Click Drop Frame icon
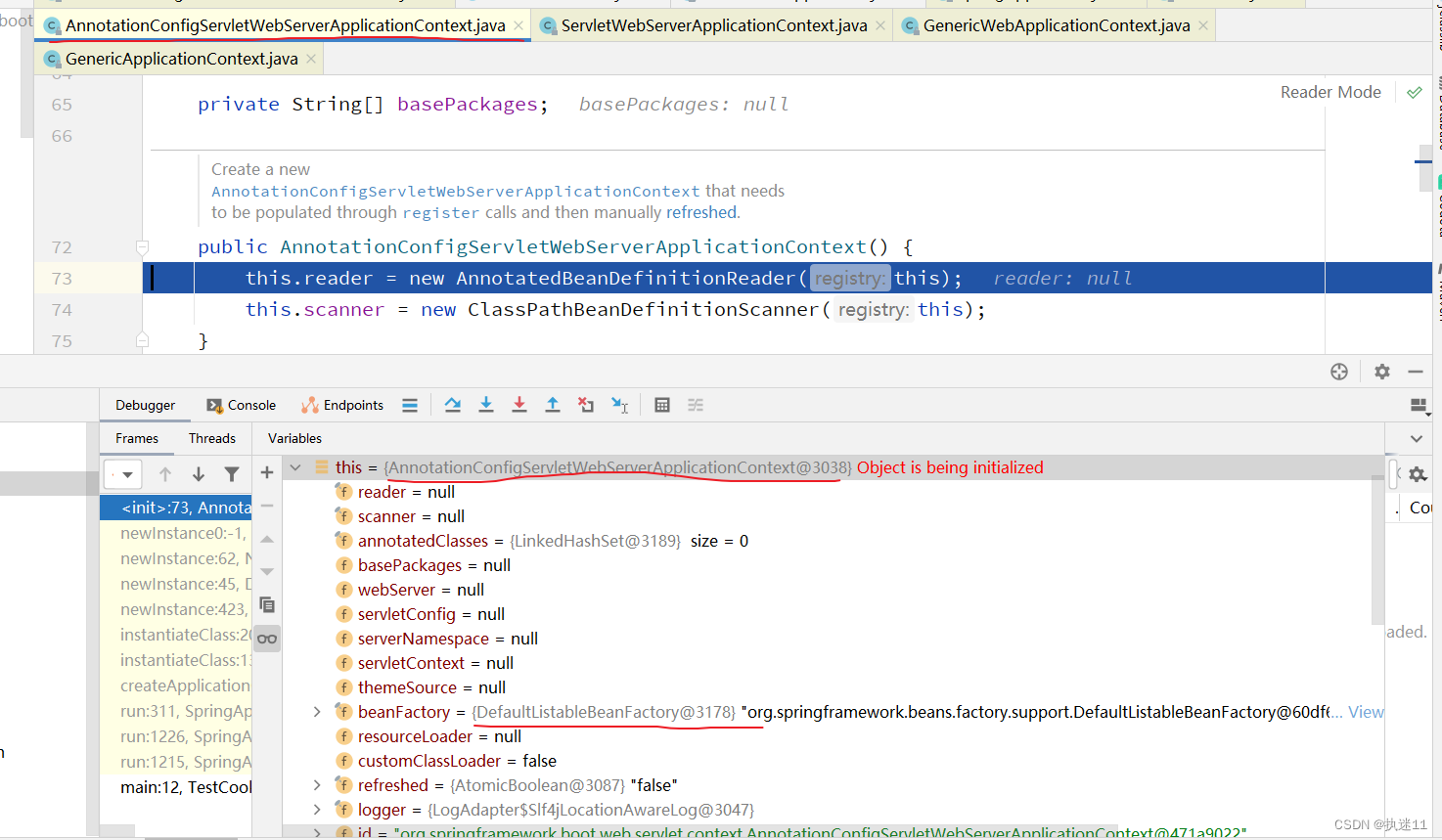Image resolution: width=1442 pixels, height=840 pixels. pos(586,405)
